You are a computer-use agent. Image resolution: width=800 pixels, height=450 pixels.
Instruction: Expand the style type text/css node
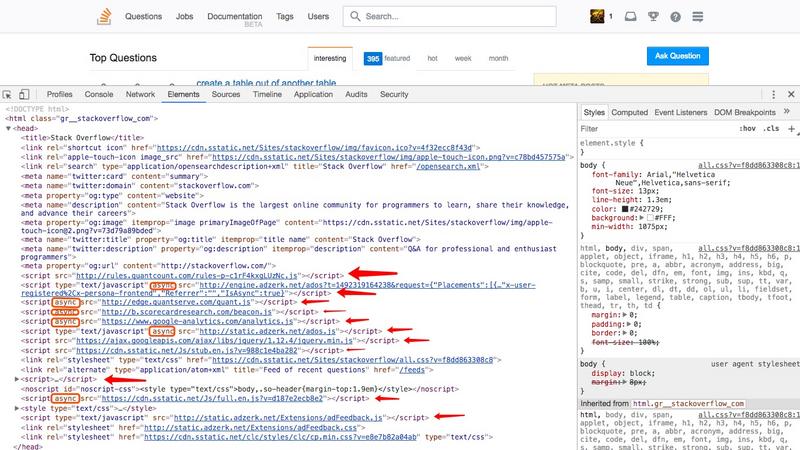[x=17, y=408]
